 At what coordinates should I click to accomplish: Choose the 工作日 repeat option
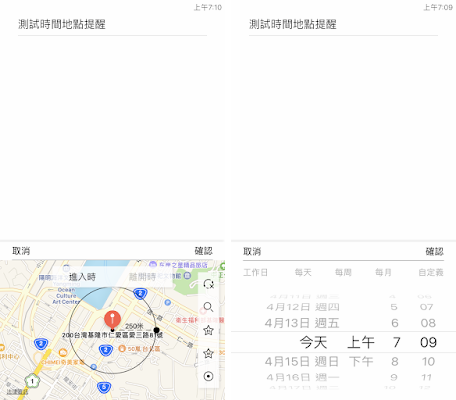click(255, 272)
